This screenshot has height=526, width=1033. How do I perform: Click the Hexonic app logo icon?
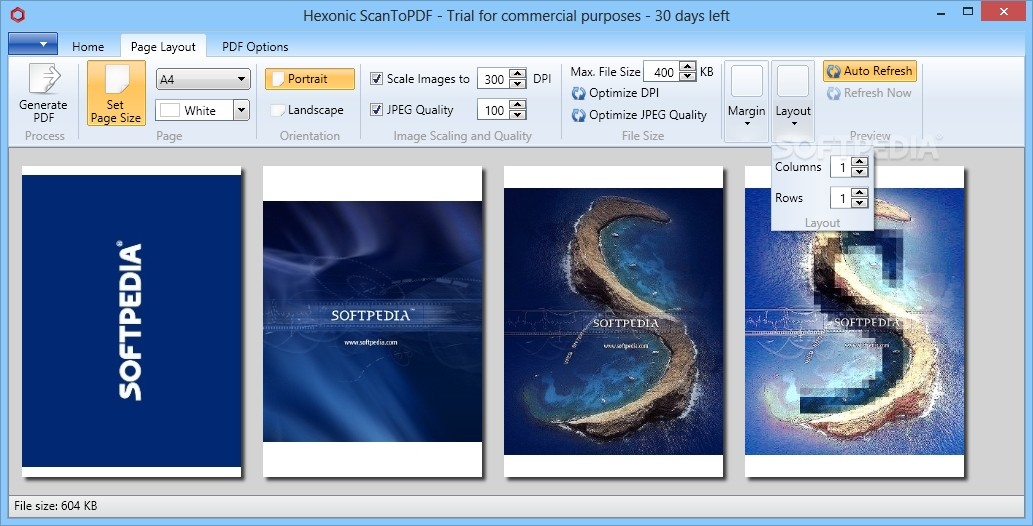click(x=18, y=15)
